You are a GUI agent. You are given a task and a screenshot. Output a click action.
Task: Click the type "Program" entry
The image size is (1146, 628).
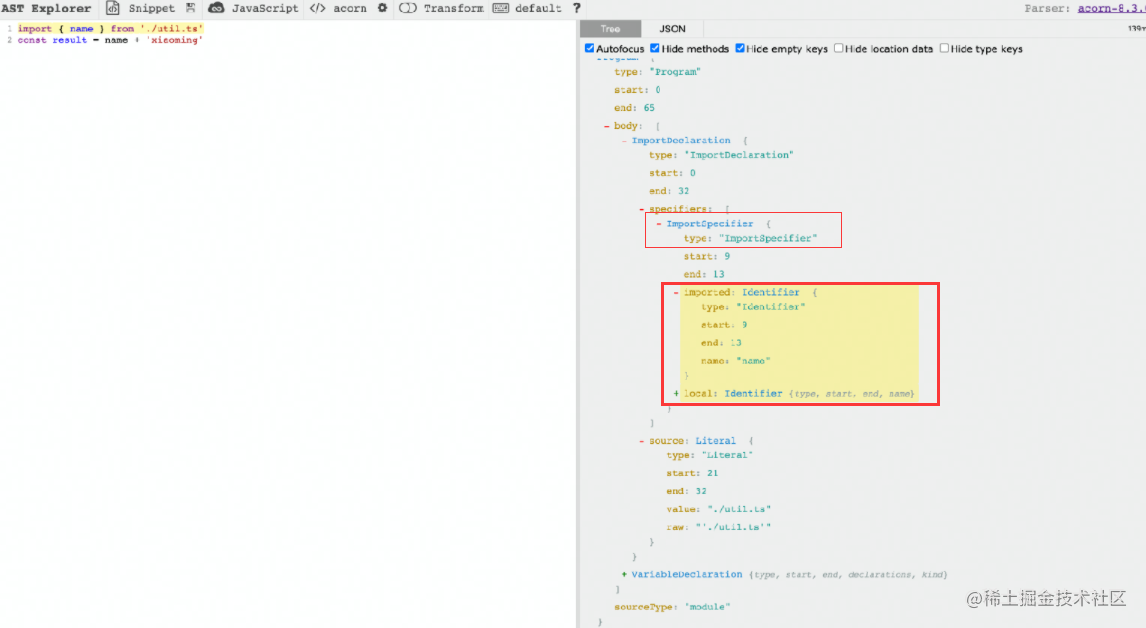[x=658, y=72]
